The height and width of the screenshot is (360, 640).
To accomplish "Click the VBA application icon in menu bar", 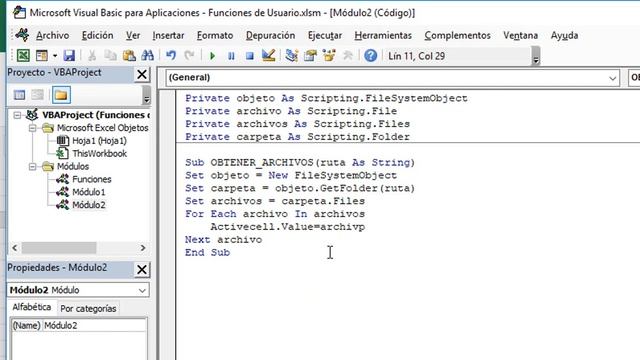I will 22,35.
